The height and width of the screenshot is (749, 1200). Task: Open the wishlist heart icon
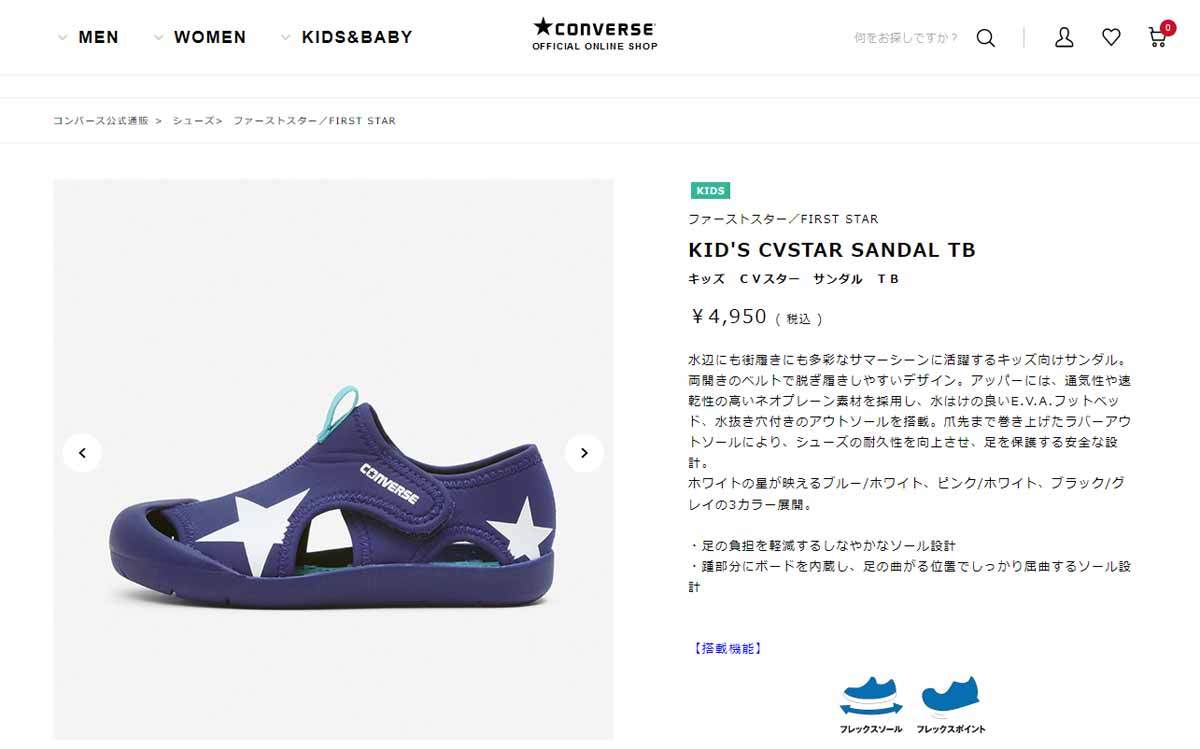coord(1111,37)
